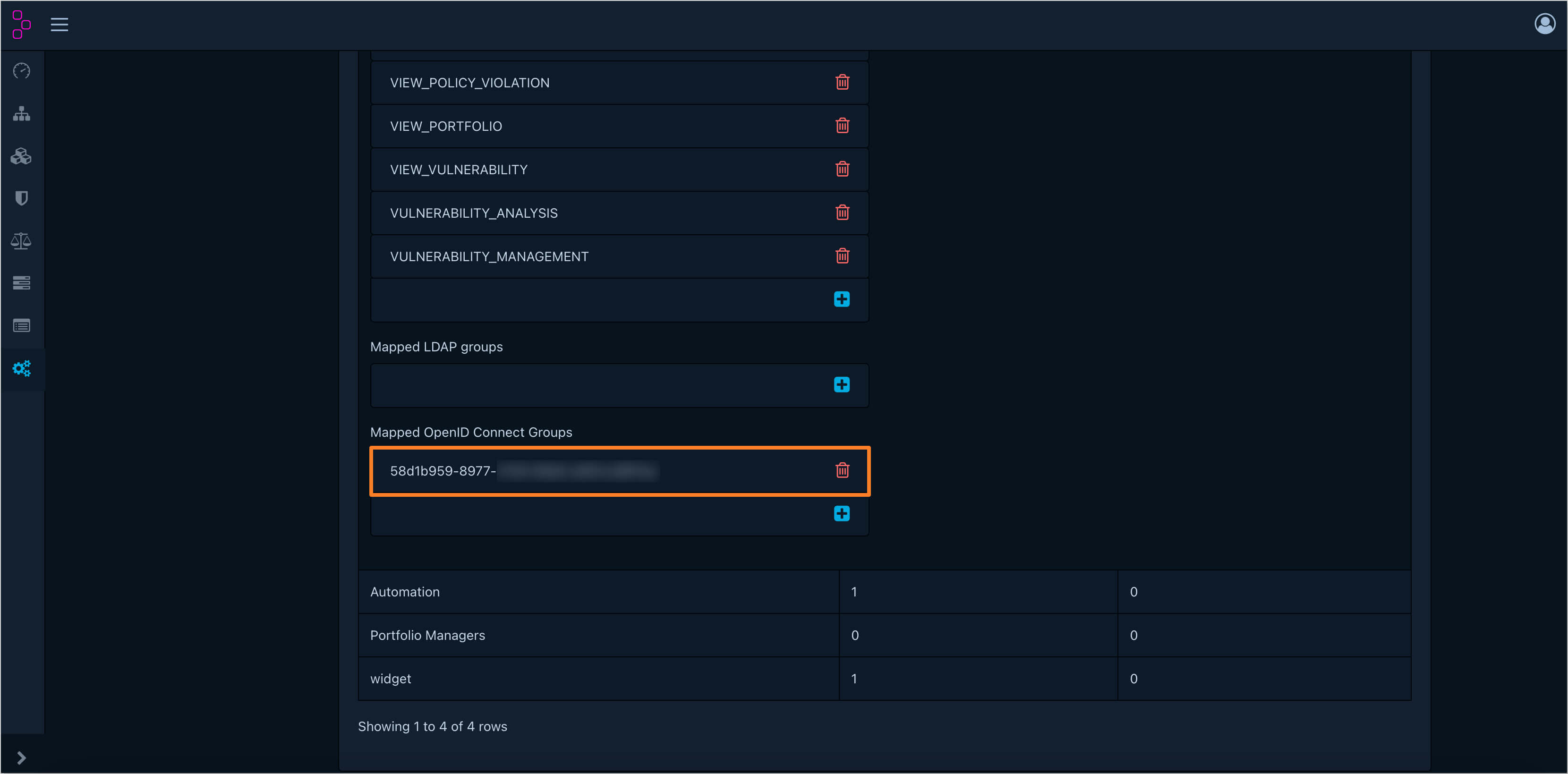Toggle the hamburger sidebar menu

59,25
